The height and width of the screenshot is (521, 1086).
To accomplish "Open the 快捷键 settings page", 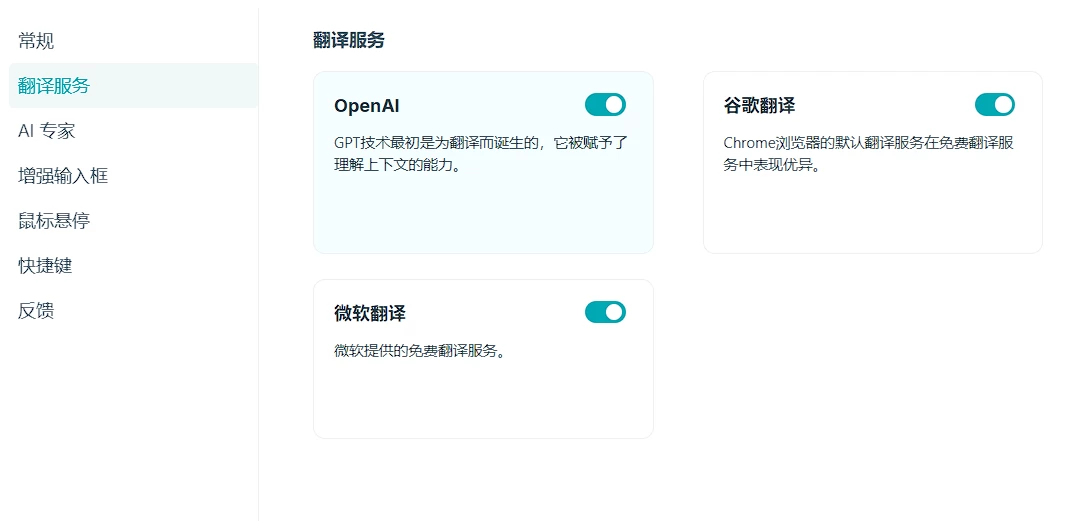I will point(45,266).
